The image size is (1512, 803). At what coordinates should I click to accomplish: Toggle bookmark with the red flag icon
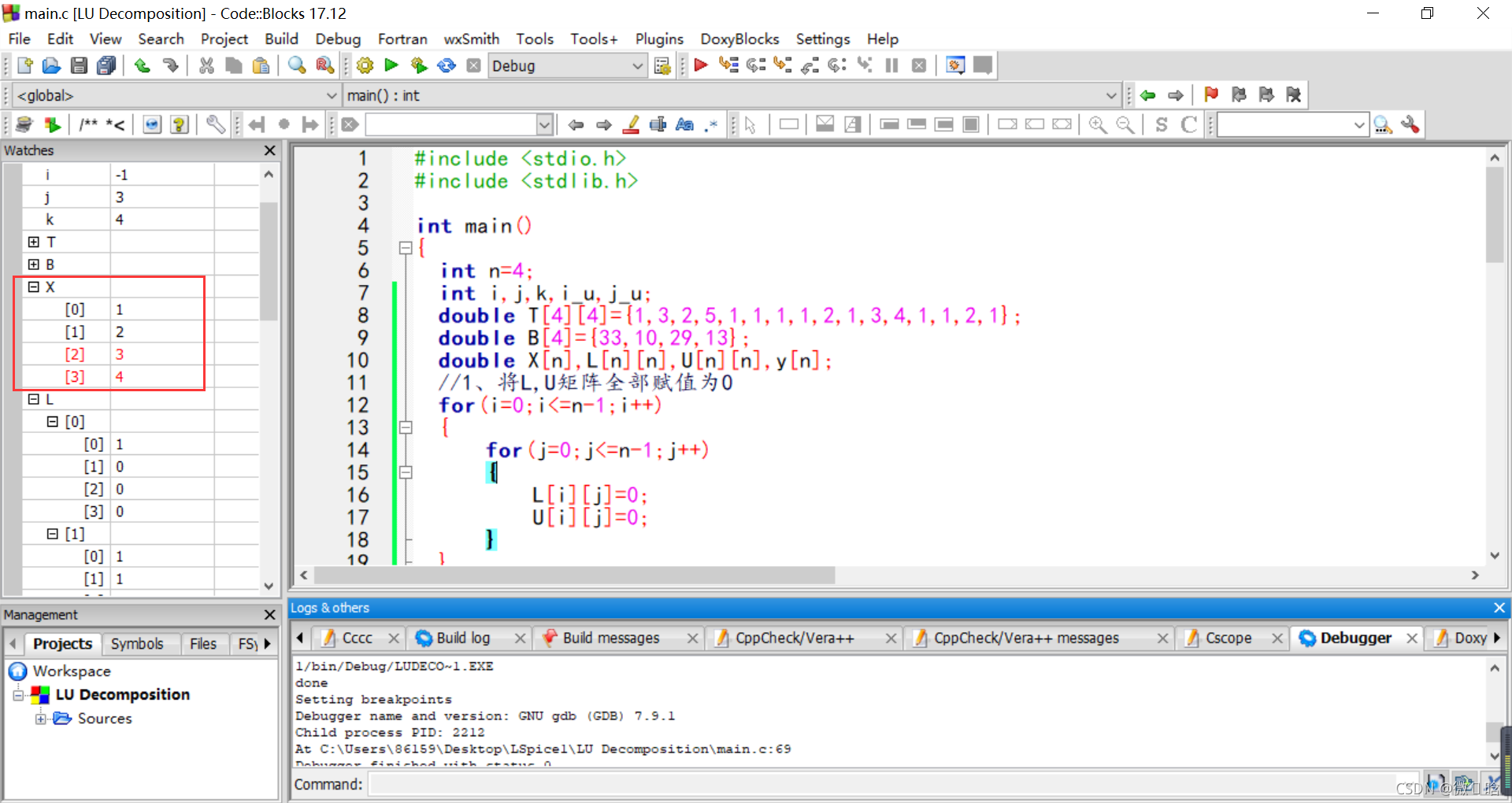pos(1211,94)
